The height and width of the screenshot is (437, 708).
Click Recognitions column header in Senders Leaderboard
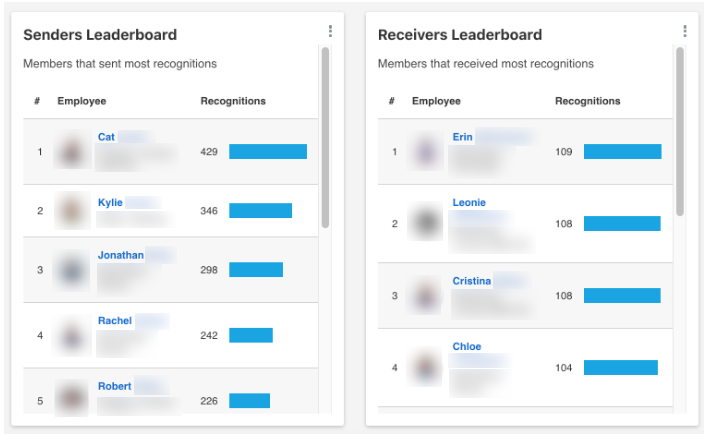233,101
